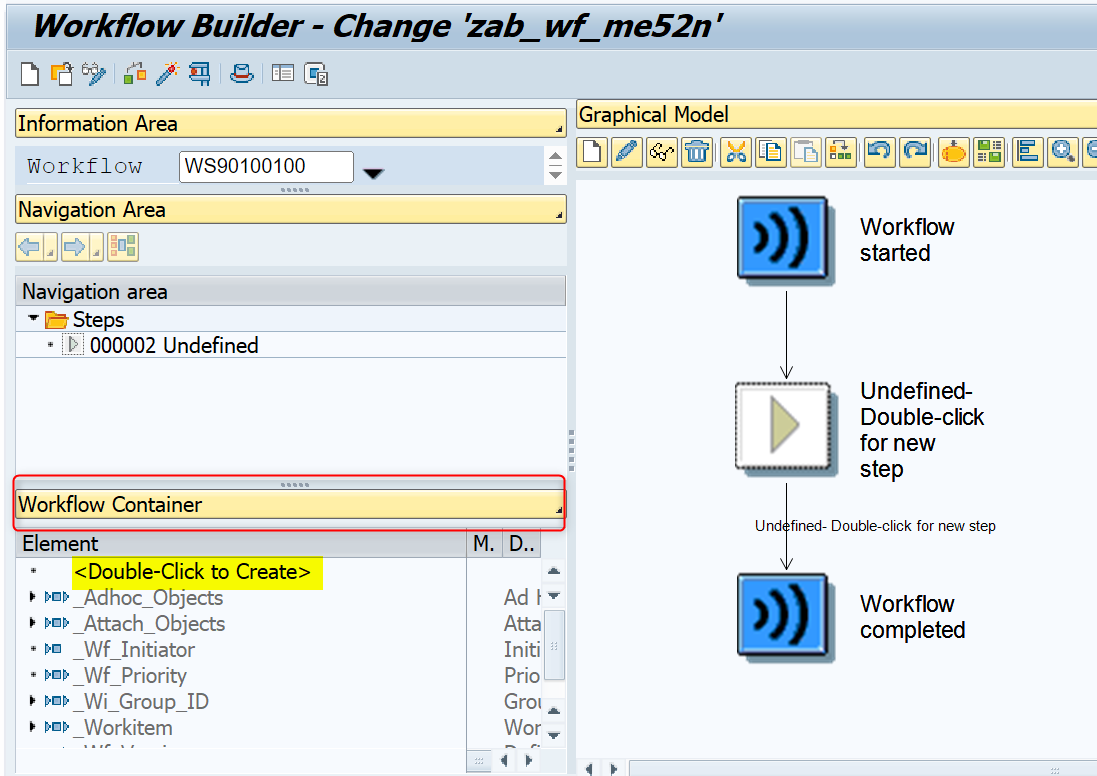1097x776 pixels.
Task: Click the Undo icon
Action: 880,151
